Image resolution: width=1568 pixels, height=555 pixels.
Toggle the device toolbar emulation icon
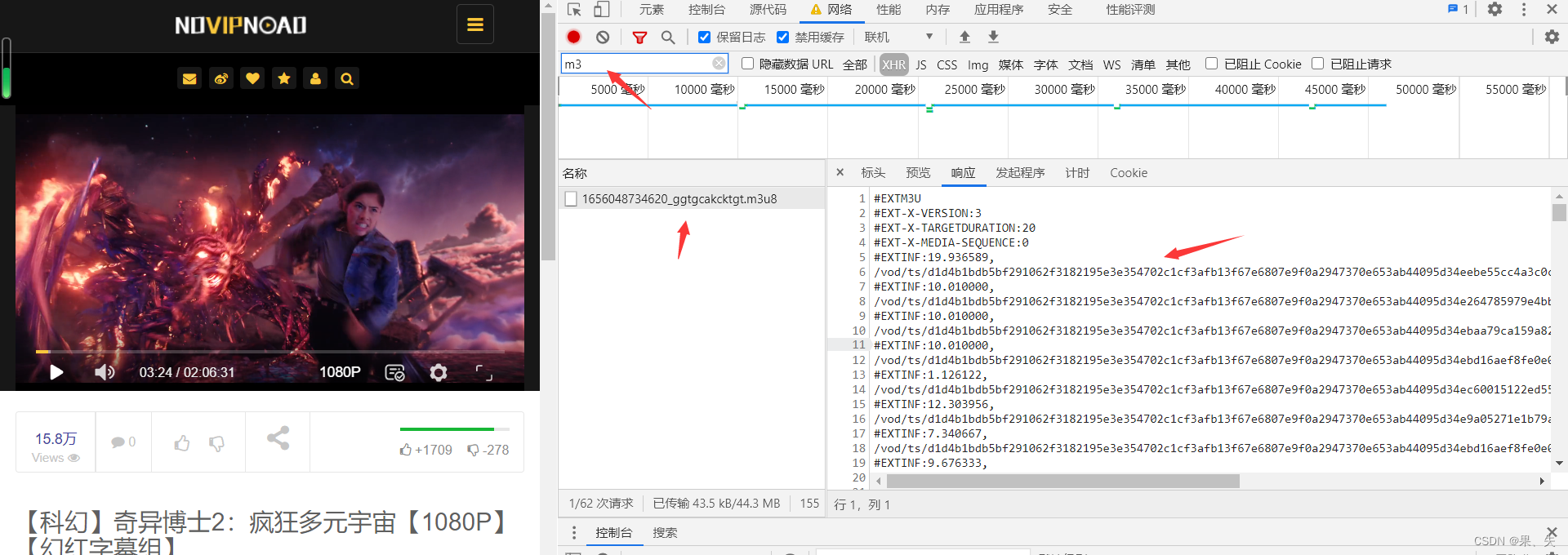(601, 10)
